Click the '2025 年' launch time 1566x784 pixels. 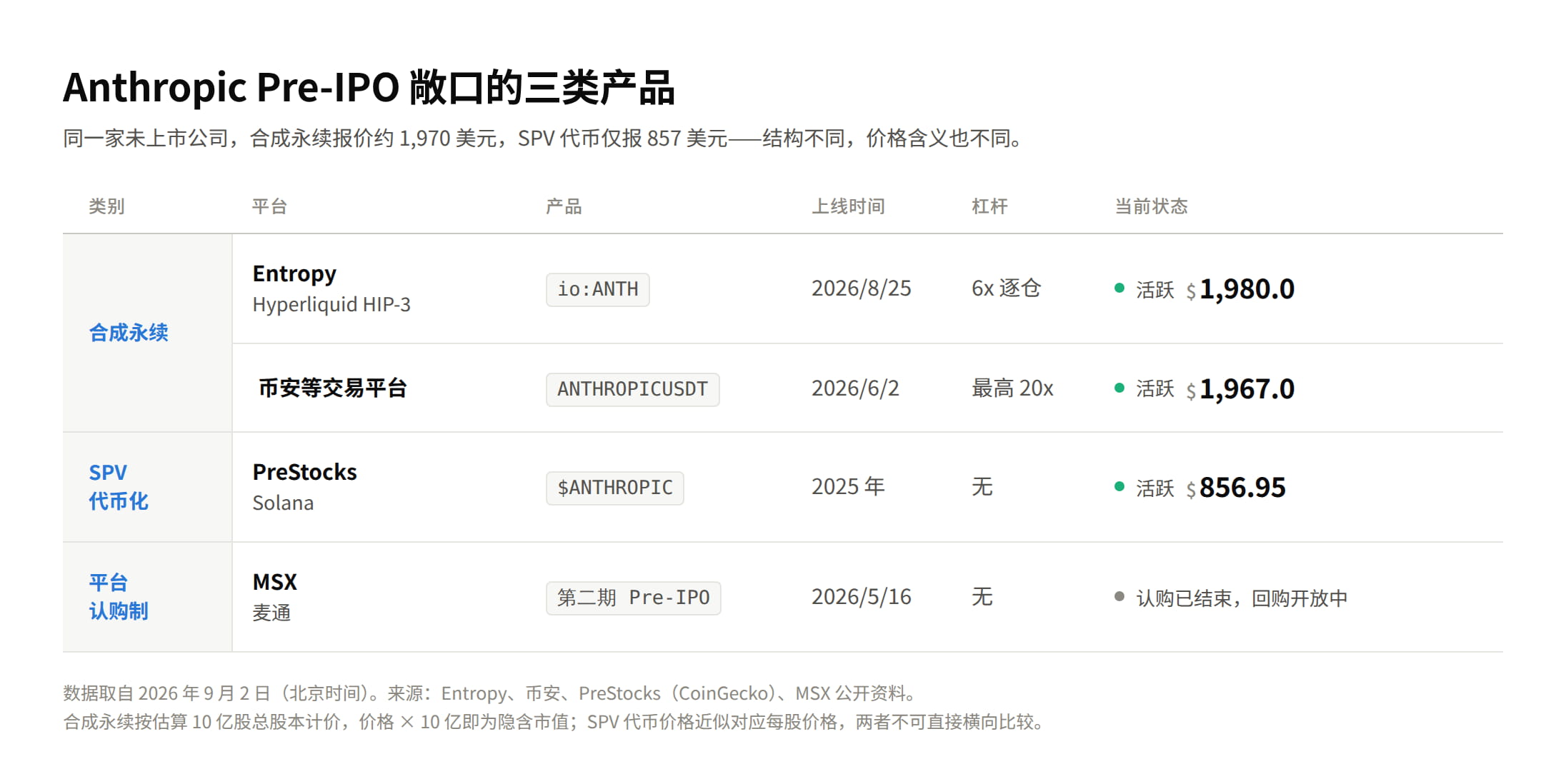848,487
